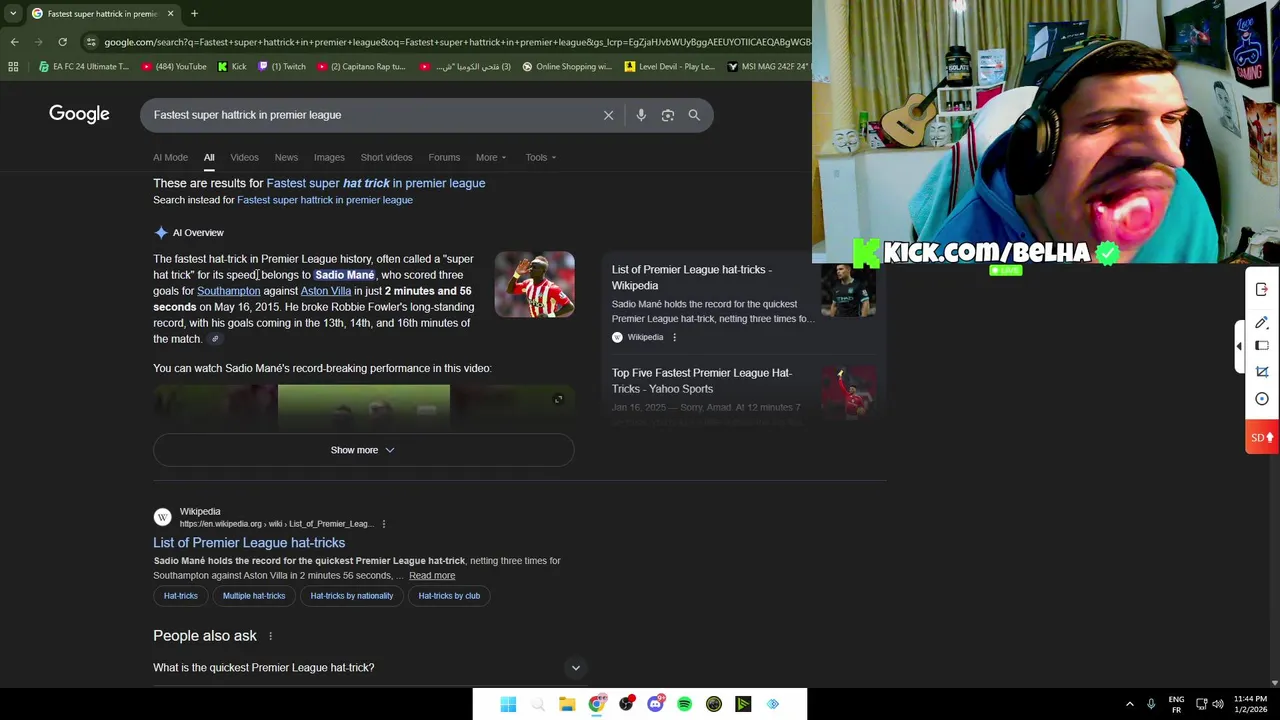This screenshot has width=1280, height=720.
Task: Click the magnifier search submit icon
Action: click(694, 115)
